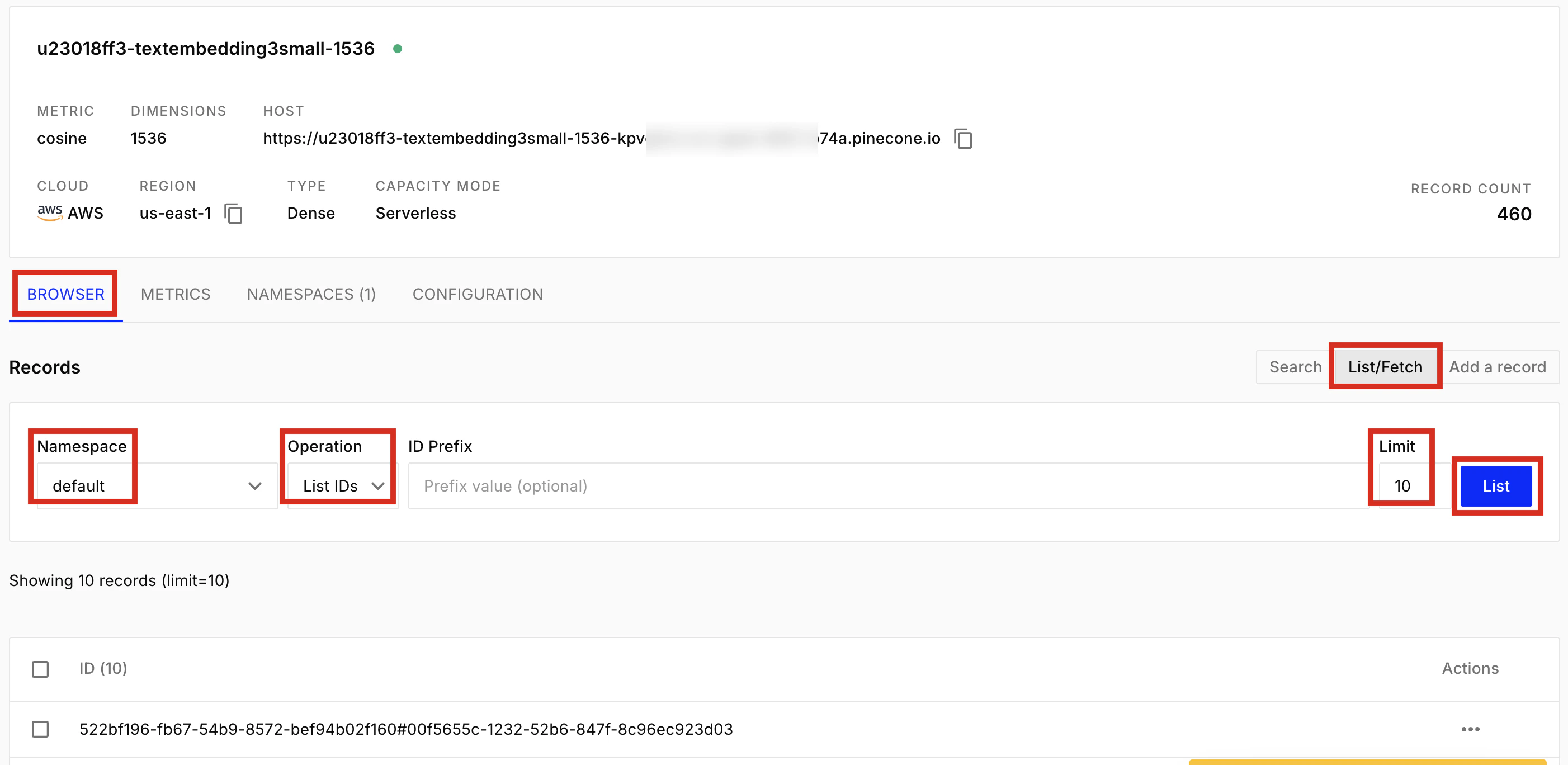Switch to Search records mode
Screen dimensions: 1568x765
click(1295, 367)
